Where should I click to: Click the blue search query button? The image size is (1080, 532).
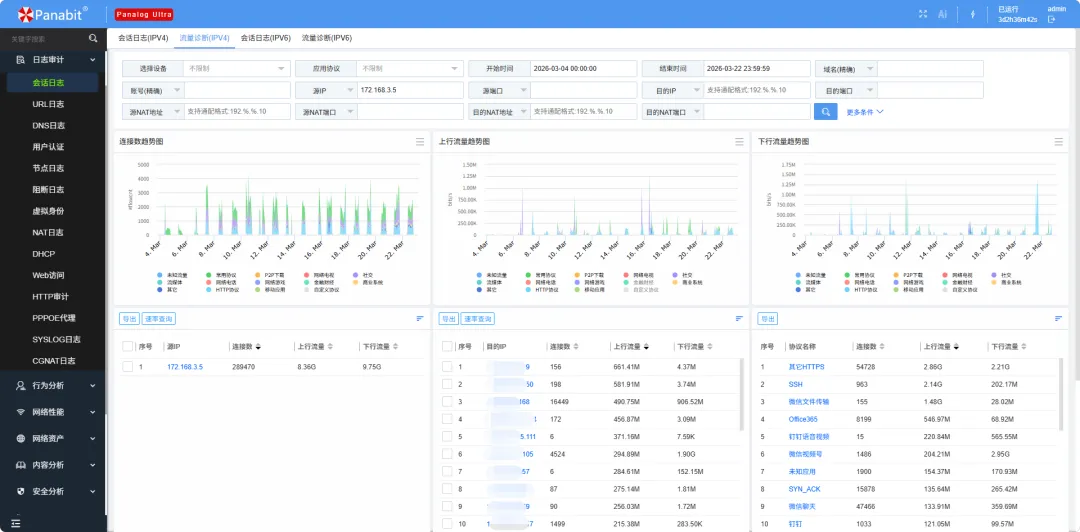(x=825, y=112)
